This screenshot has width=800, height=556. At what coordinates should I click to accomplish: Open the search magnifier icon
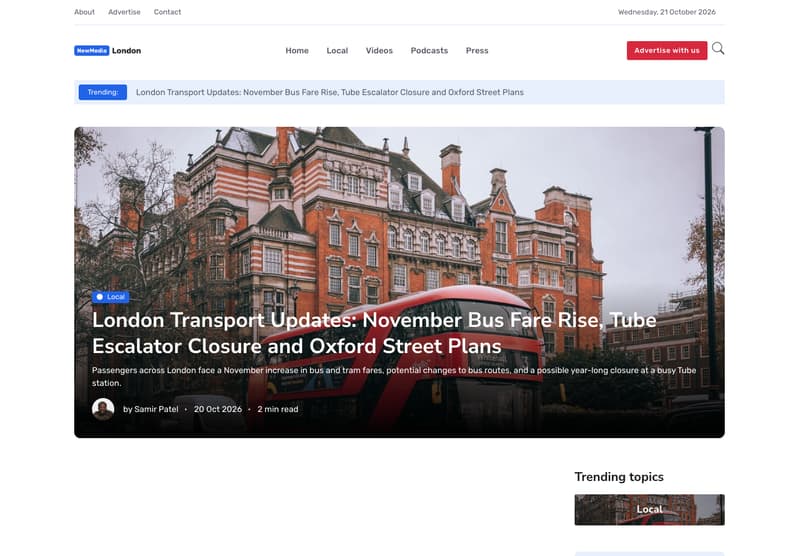(x=718, y=49)
